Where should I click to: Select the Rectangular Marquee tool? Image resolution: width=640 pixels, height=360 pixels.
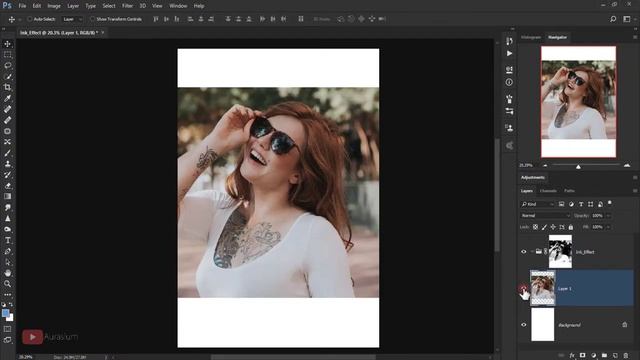[7, 55]
